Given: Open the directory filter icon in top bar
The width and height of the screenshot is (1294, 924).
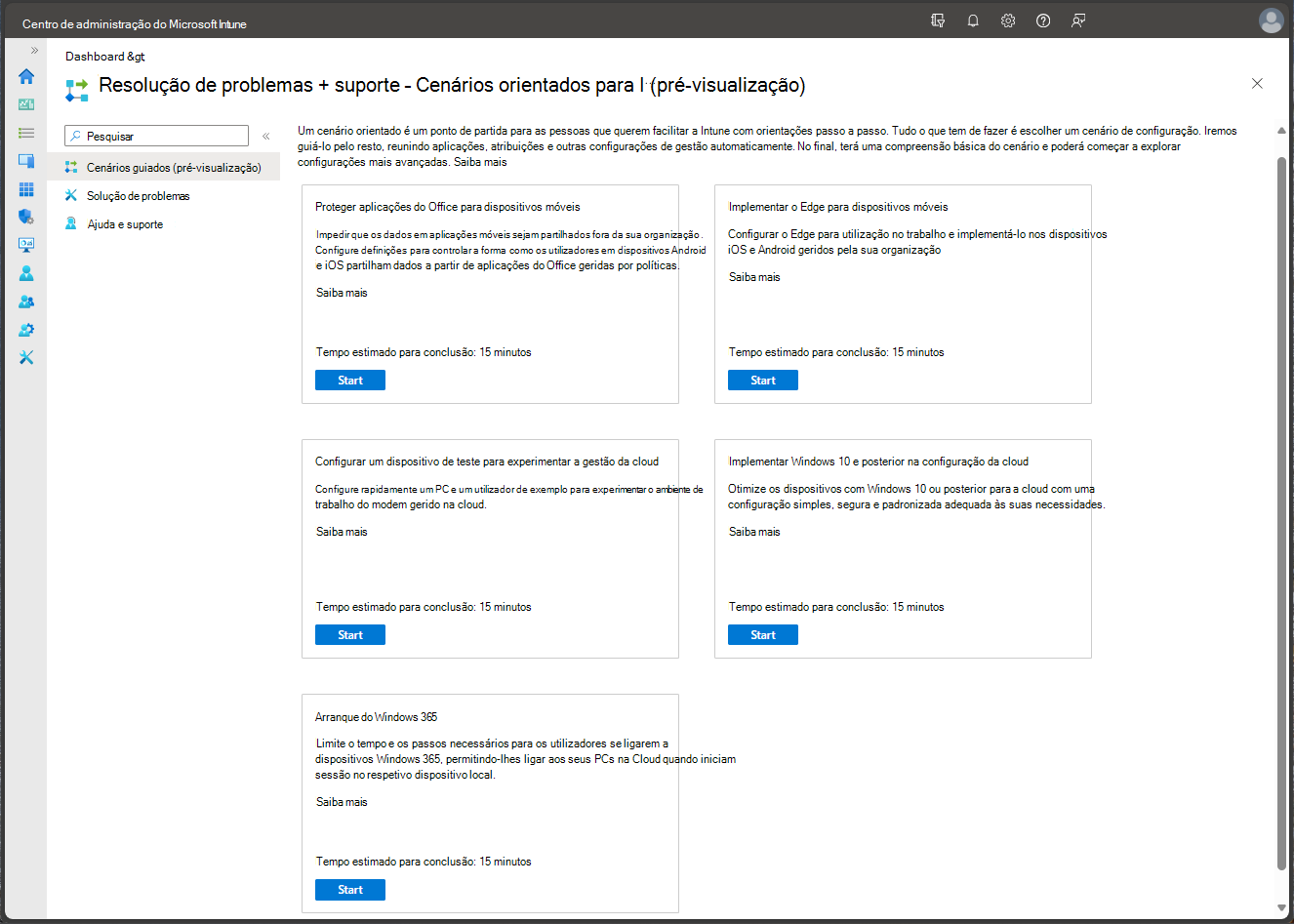Looking at the screenshot, I should tap(938, 20).
